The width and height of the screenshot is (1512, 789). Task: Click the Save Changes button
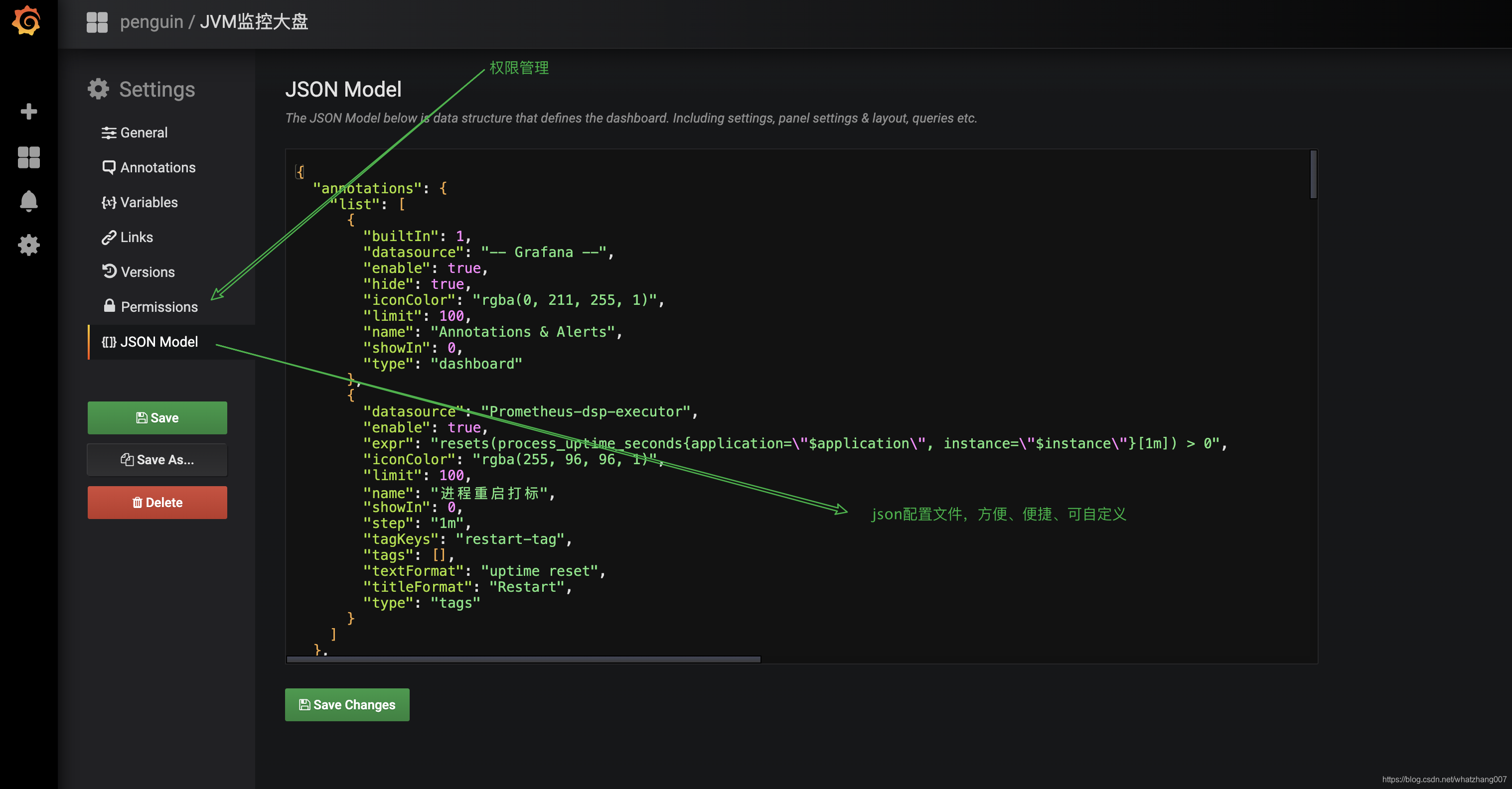click(347, 704)
